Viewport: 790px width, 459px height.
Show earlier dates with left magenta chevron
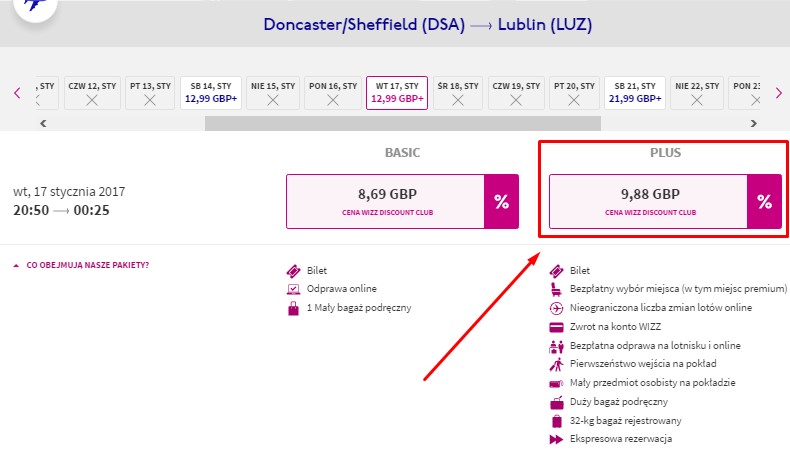point(18,93)
